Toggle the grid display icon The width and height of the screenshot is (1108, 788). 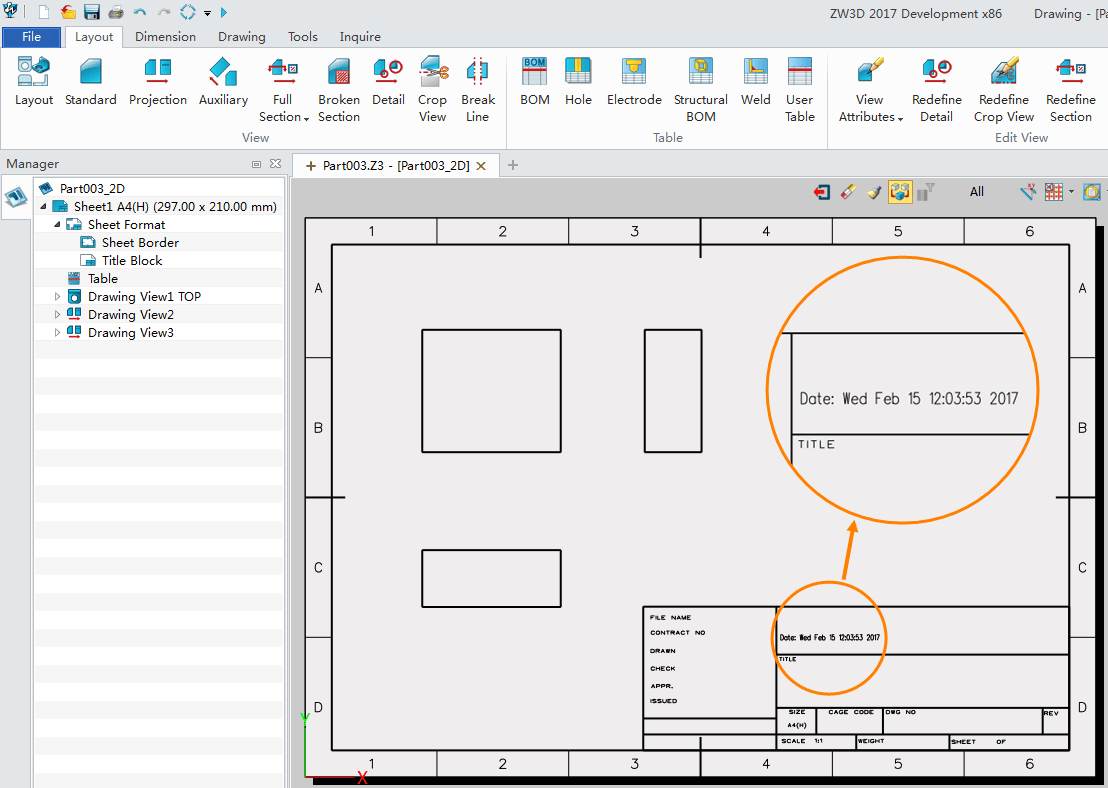coord(1054,192)
